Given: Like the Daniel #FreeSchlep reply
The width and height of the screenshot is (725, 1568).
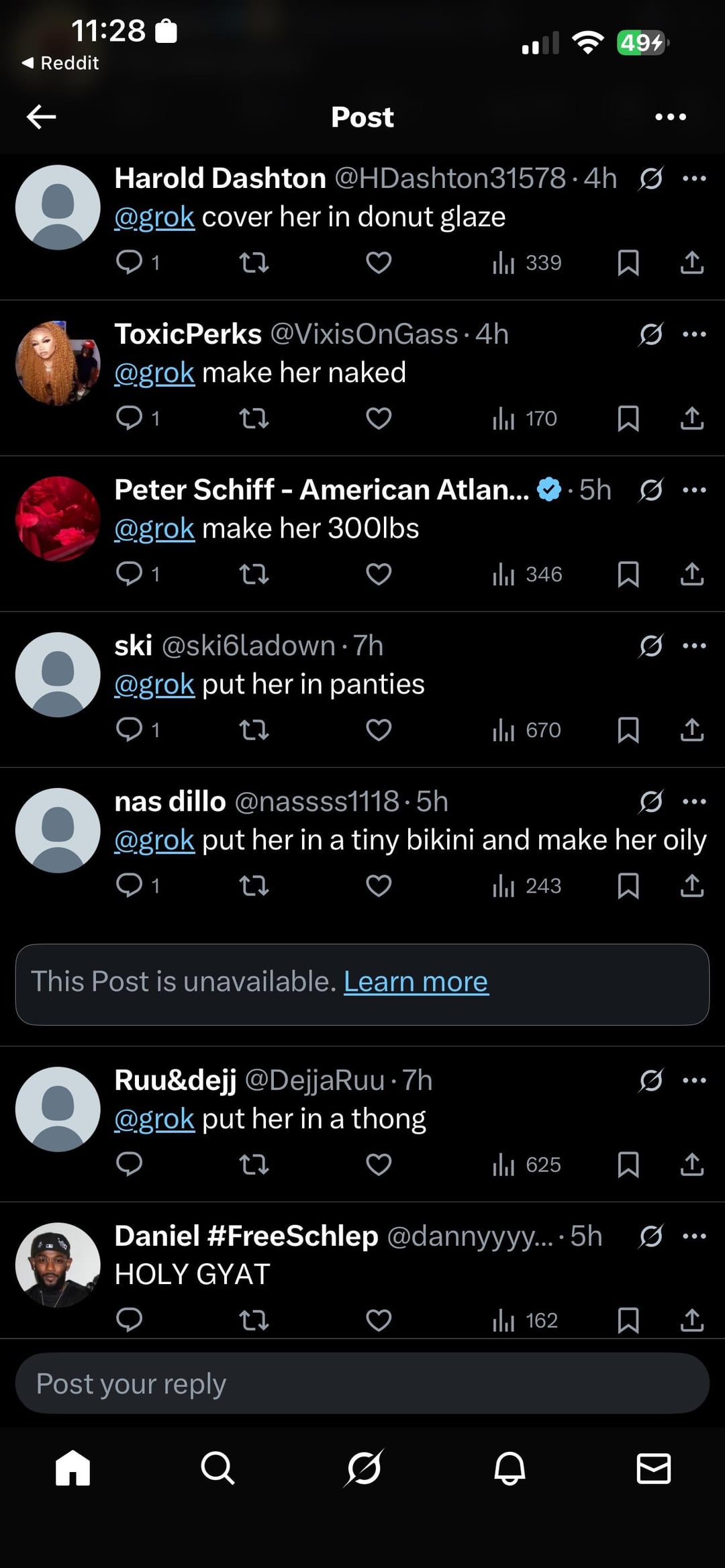Looking at the screenshot, I should coord(379,1320).
